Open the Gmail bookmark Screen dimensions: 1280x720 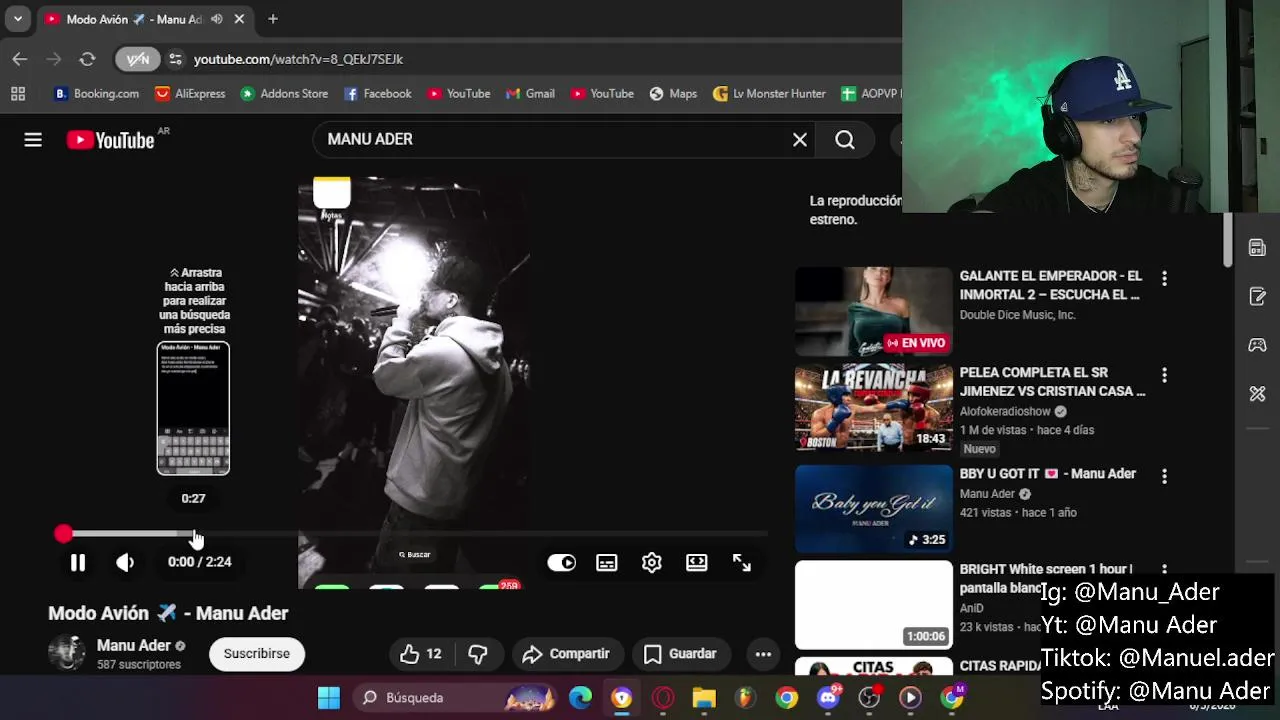pos(530,94)
